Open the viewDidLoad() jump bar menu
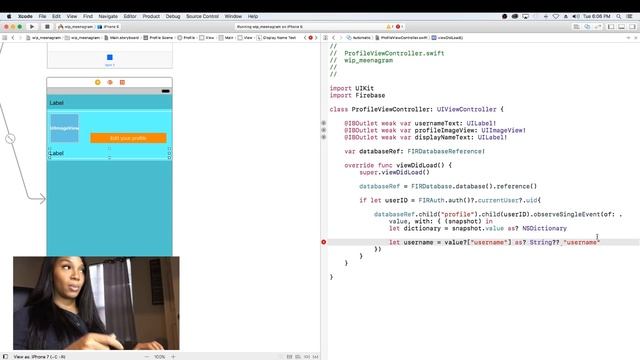The width and height of the screenshot is (640, 360). (x=447, y=38)
